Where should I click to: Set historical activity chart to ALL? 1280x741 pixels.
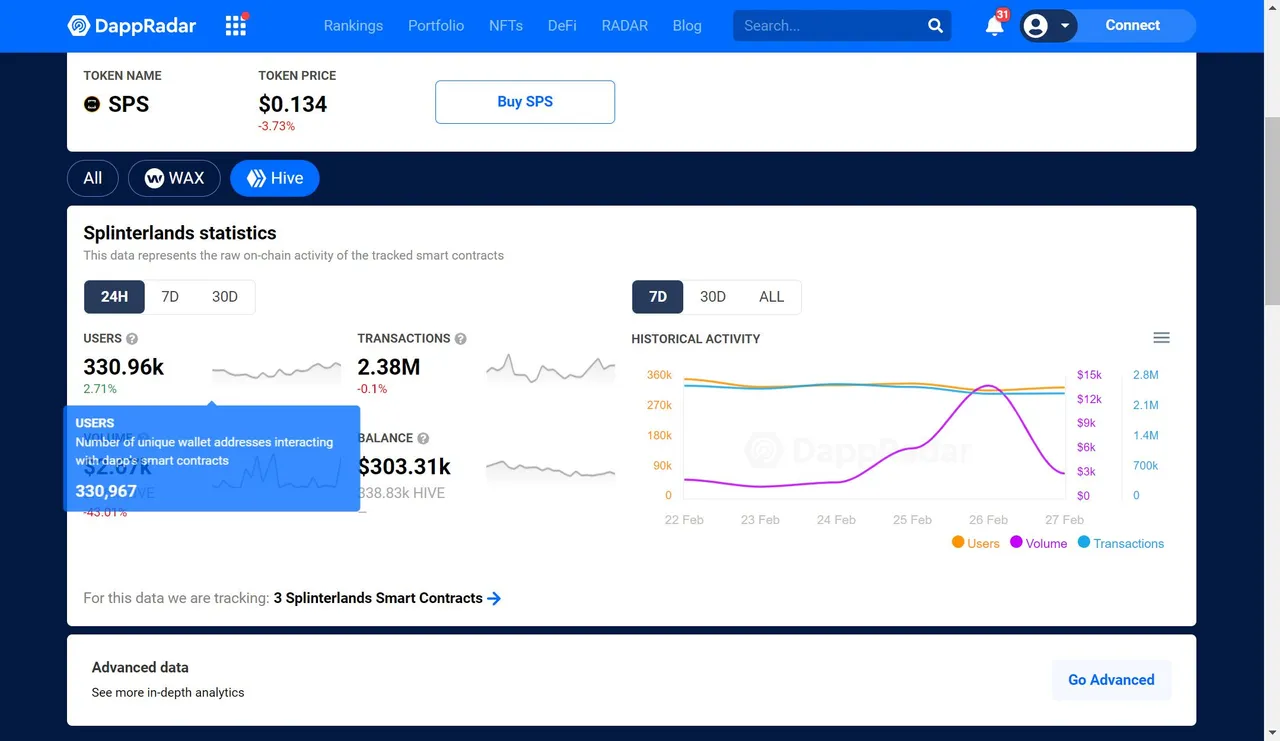click(x=772, y=297)
